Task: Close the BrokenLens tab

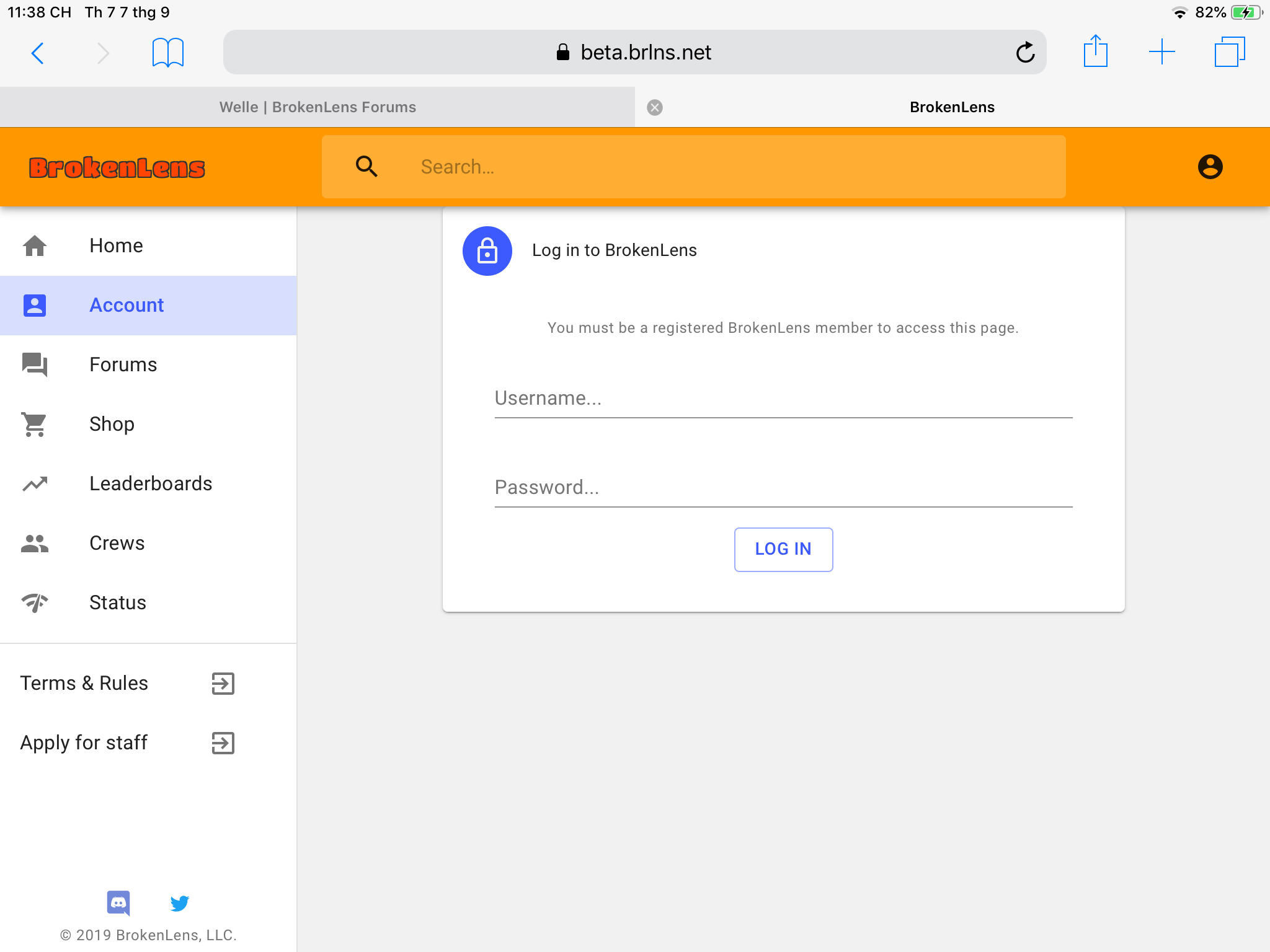Action: point(655,108)
